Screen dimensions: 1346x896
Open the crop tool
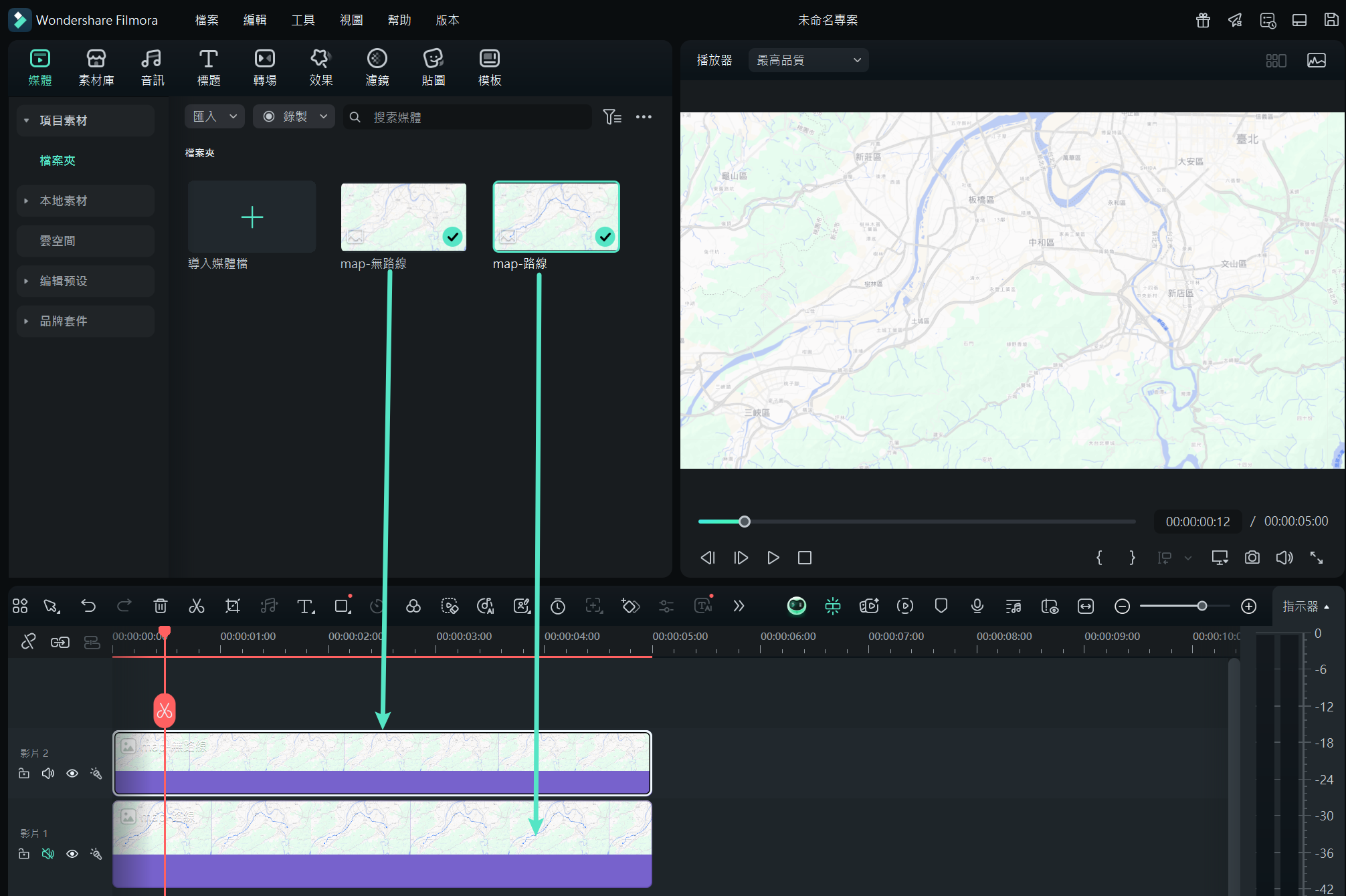[233, 606]
